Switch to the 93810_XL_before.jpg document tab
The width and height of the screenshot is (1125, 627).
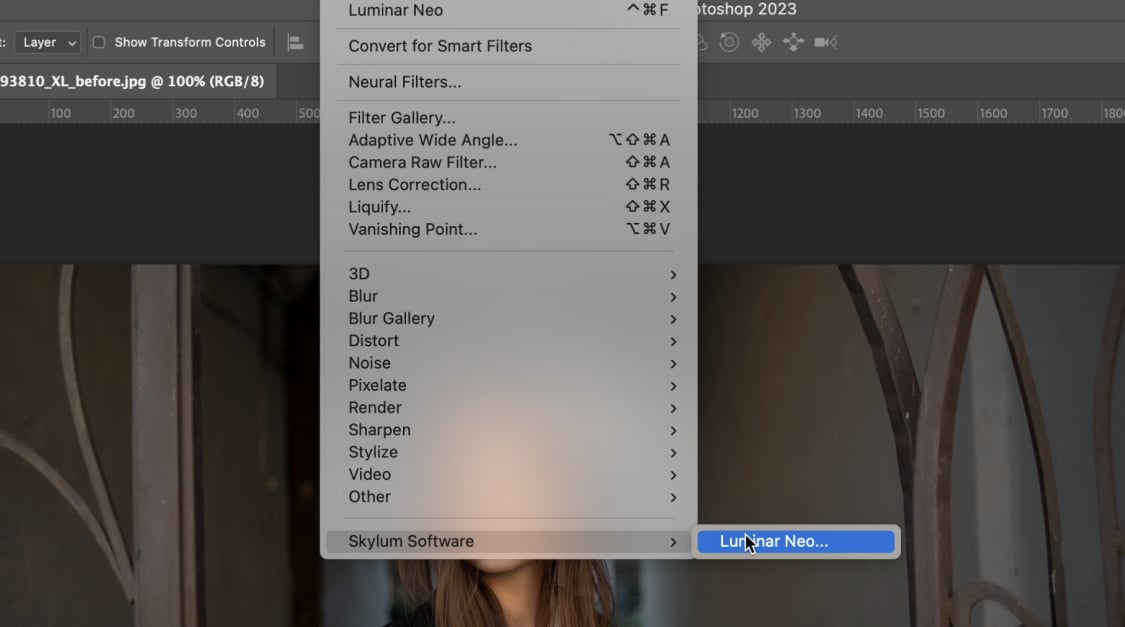[132, 81]
